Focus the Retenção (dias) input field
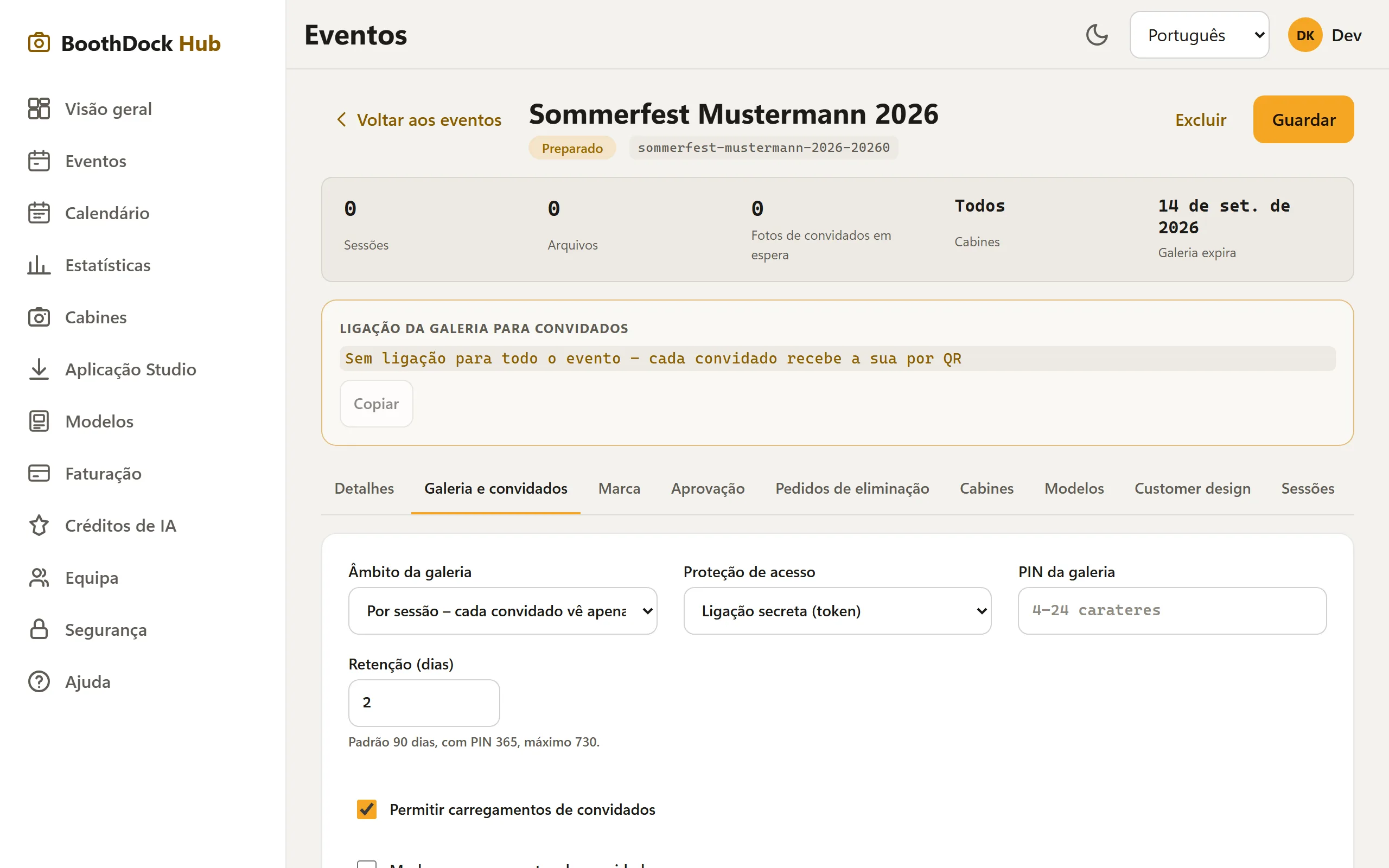The height and width of the screenshot is (868, 1389). pyautogui.click(x=424, y=703)
